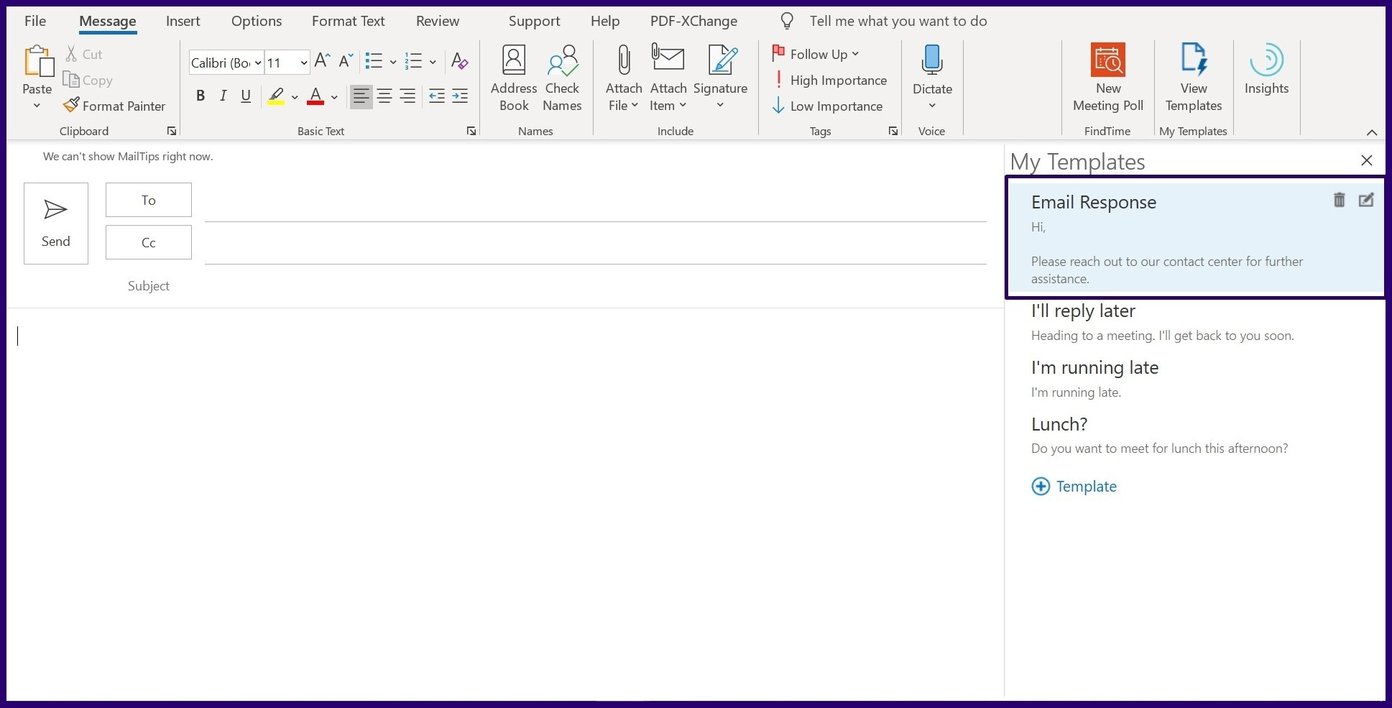Toggle bold formatting
The image size is (1392, 708).
199,96
